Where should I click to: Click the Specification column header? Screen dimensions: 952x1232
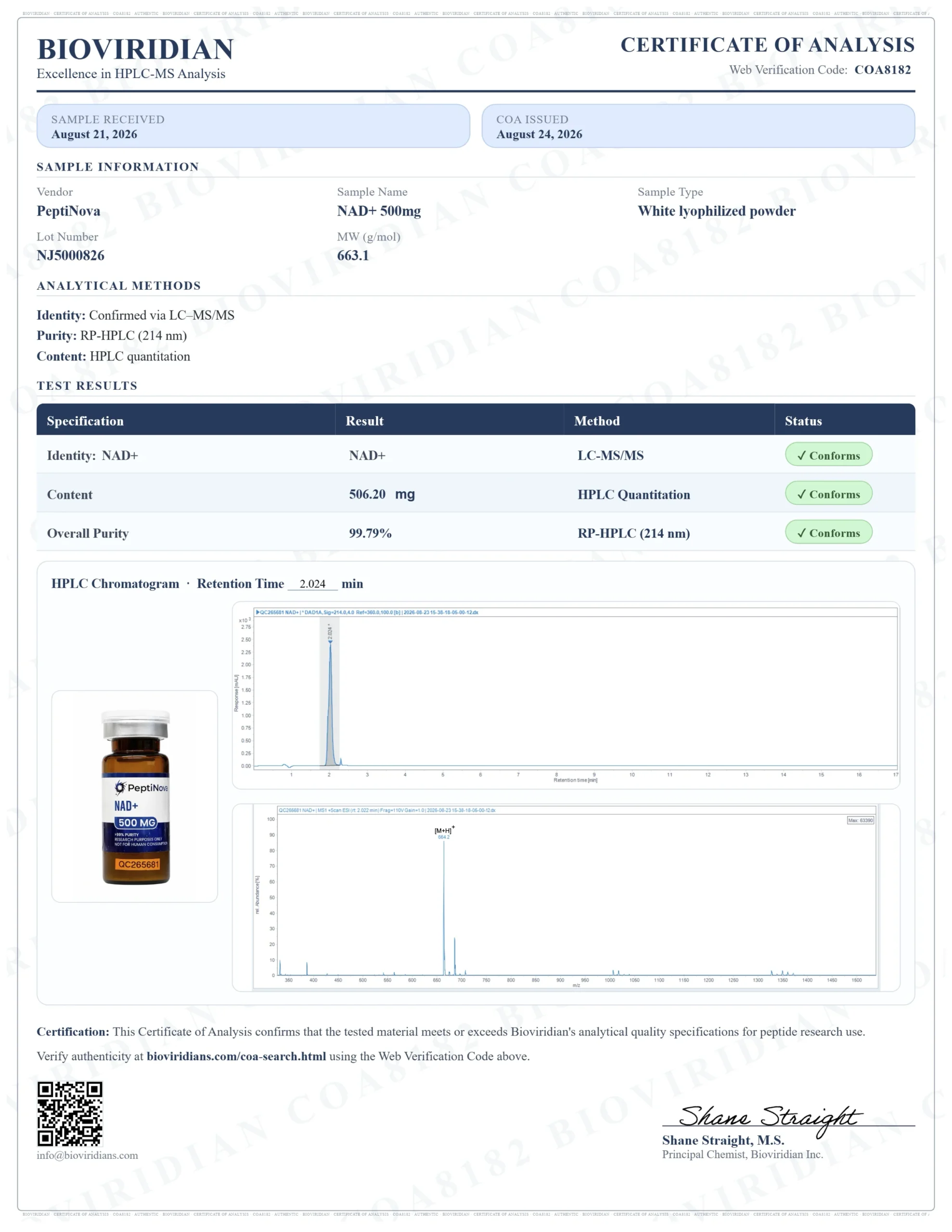(85, 421)
